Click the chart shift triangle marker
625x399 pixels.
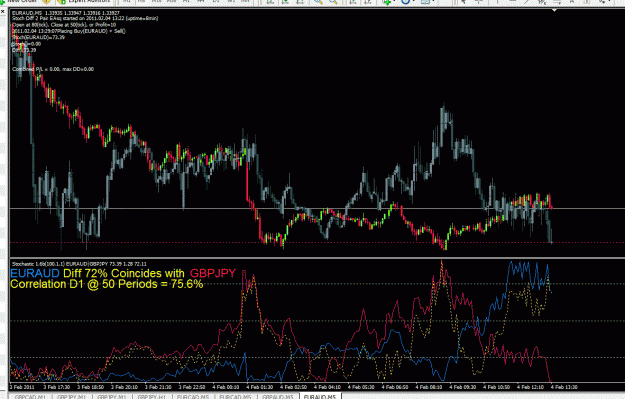(554, 10)
